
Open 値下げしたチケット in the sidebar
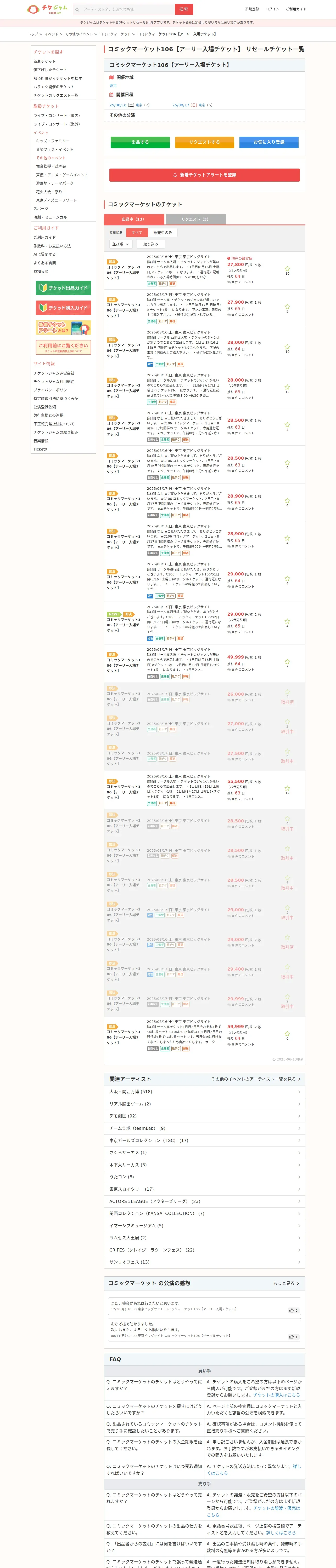51,70
